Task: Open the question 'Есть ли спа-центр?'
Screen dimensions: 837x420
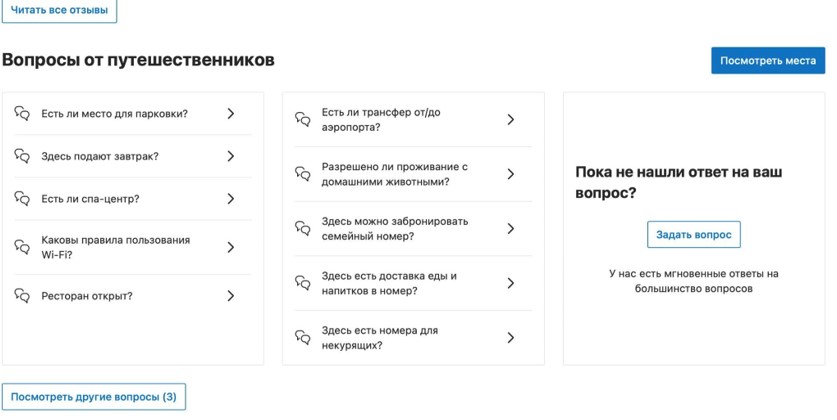Action: point(90,199)
